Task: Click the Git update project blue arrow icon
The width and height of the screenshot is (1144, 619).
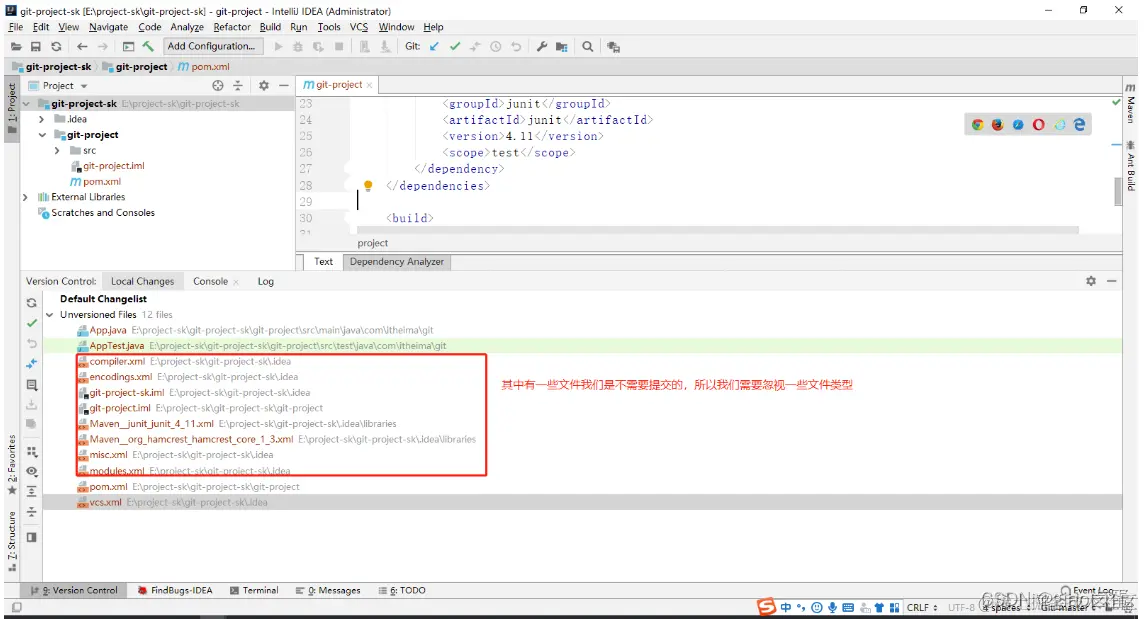Action: pos(434,47)
